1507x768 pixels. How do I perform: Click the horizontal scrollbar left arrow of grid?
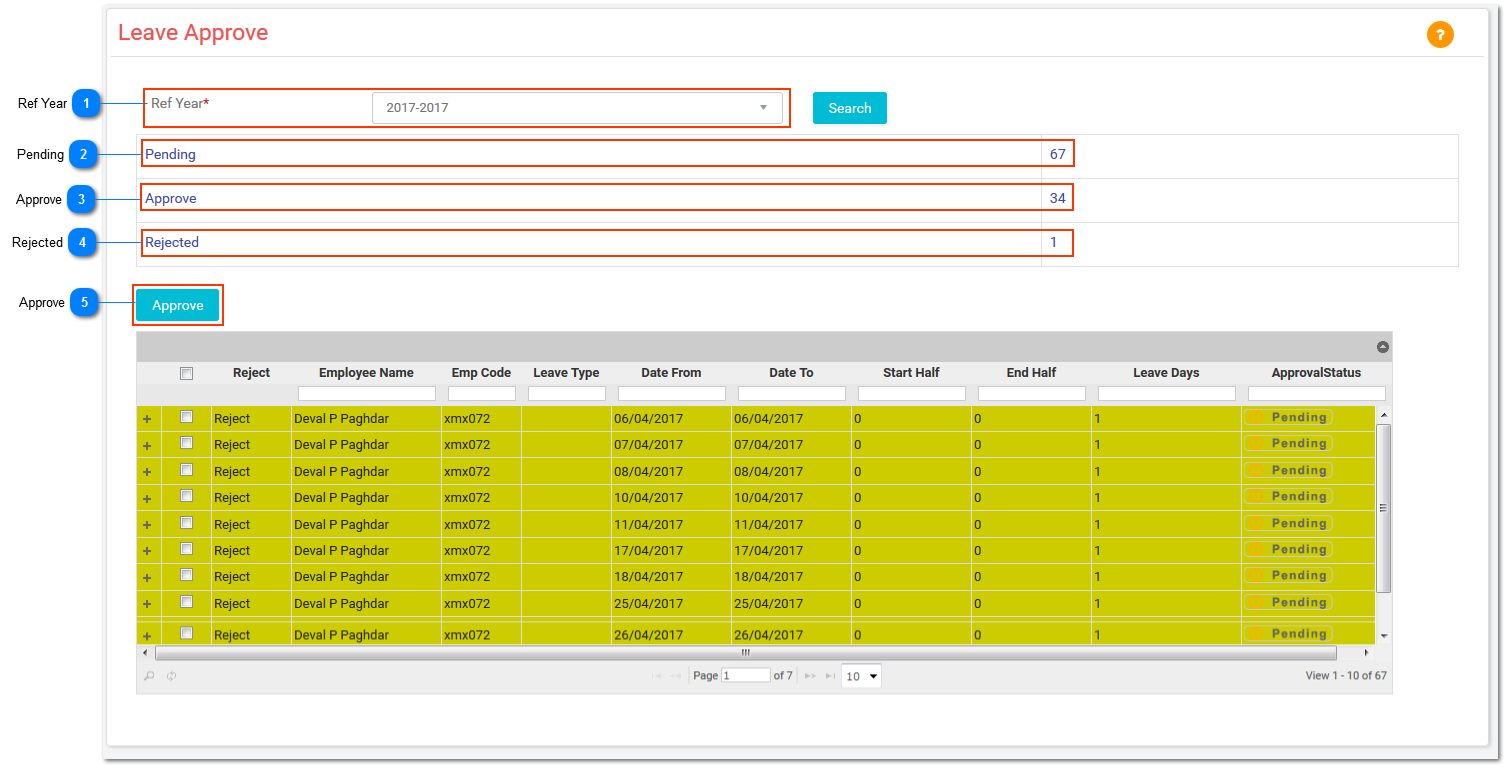click(147, 652)
